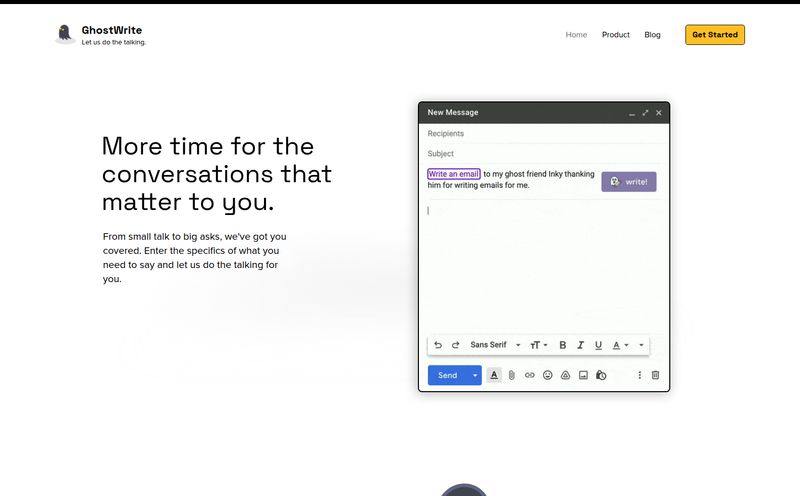Go to the Home nav item
The width and height of the screenshot is (800, 496).
point(576,35)
